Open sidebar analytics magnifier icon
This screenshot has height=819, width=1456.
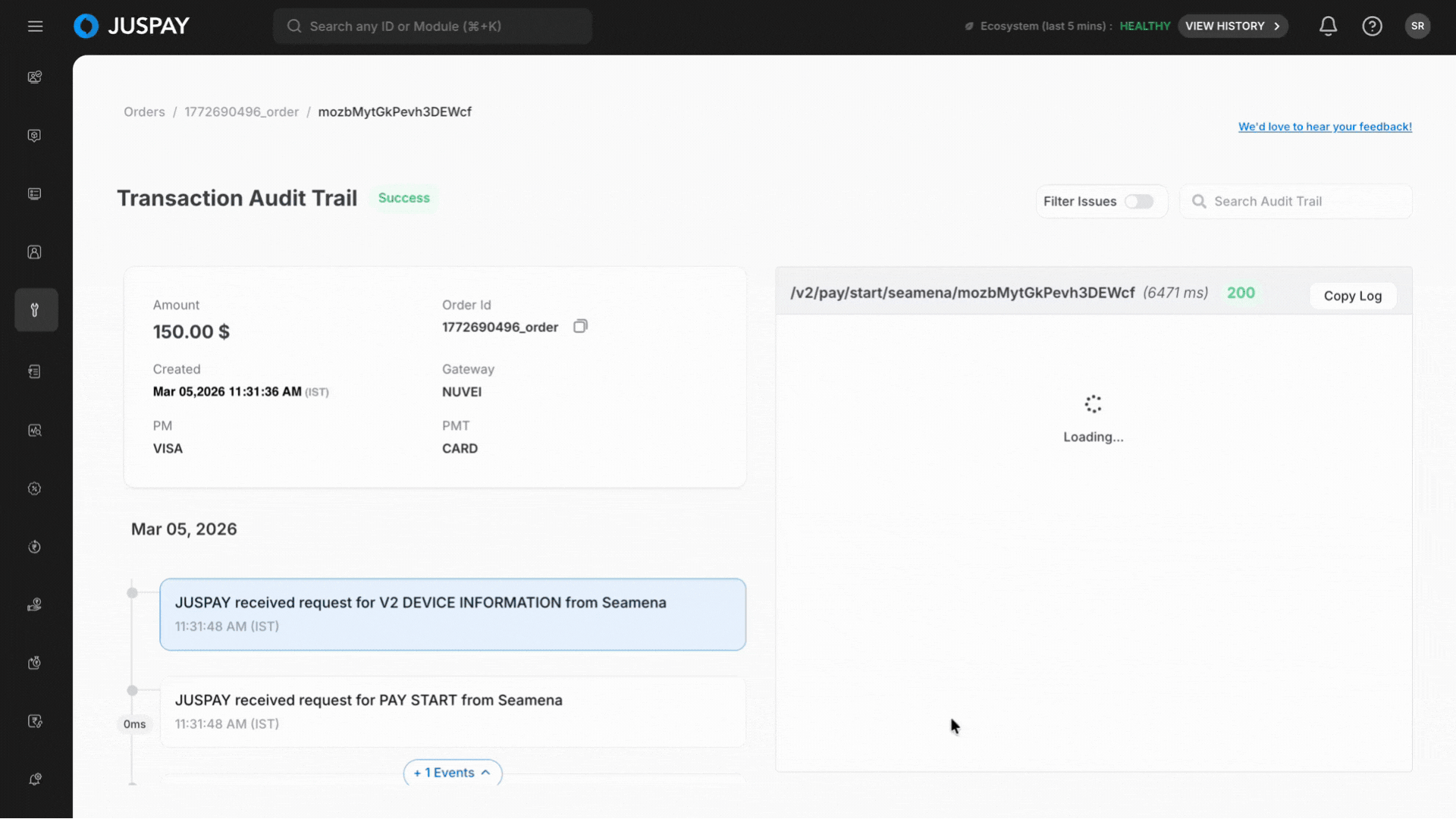pos(35,430)
